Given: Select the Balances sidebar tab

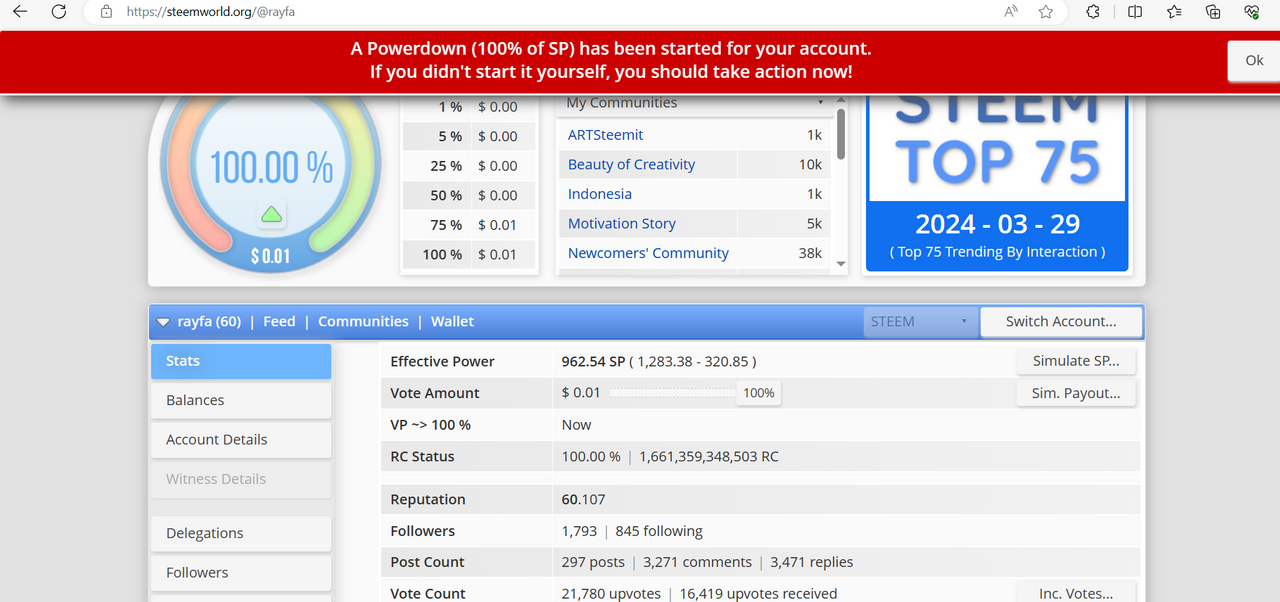Looking at the screenshot, I should point(241,400).
